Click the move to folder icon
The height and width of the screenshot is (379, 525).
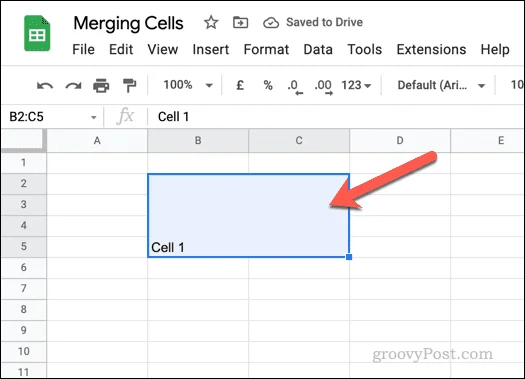tap(240, 22)
